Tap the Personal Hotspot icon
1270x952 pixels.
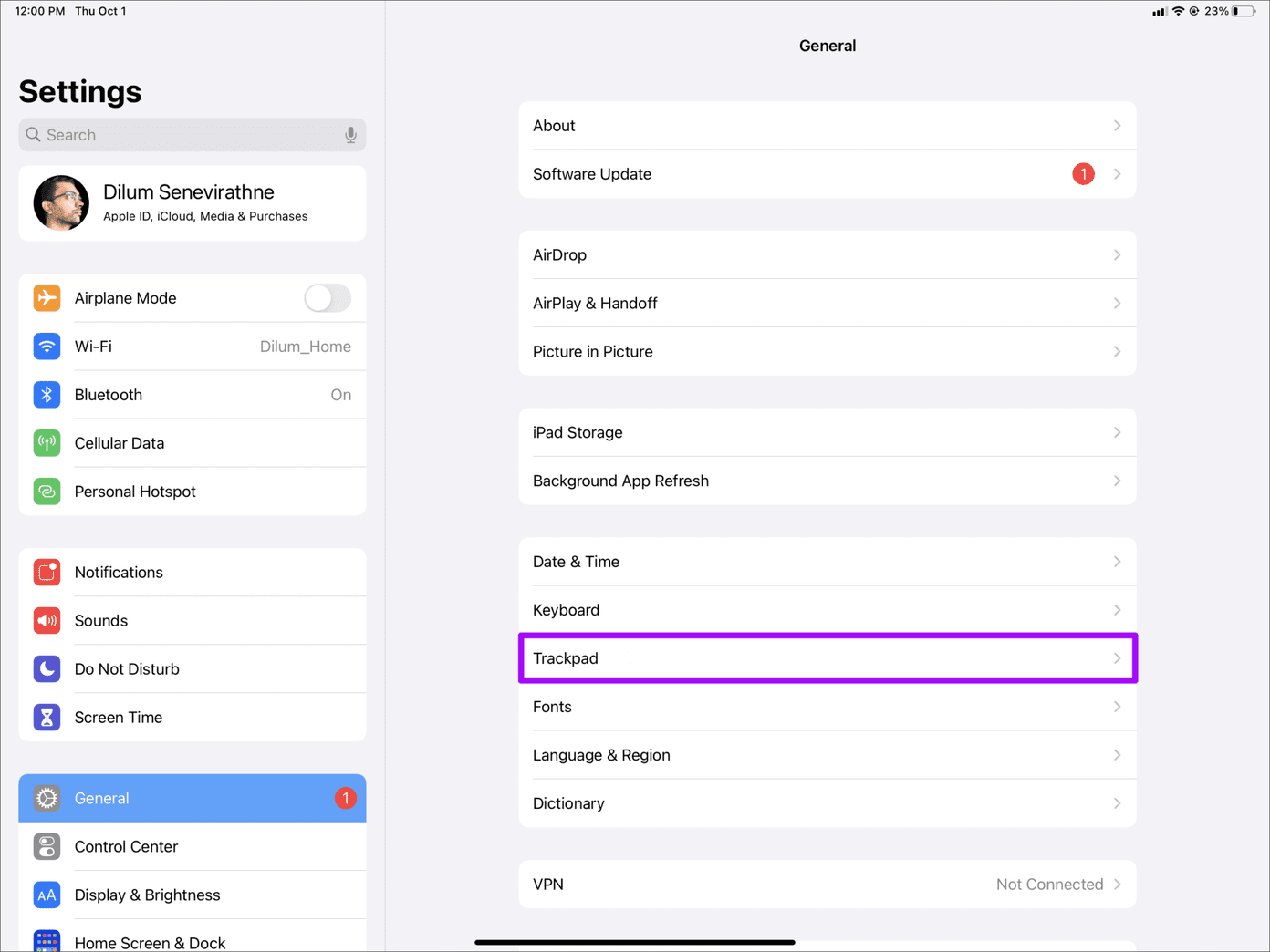pyautogui.click(x=47, y=492)
